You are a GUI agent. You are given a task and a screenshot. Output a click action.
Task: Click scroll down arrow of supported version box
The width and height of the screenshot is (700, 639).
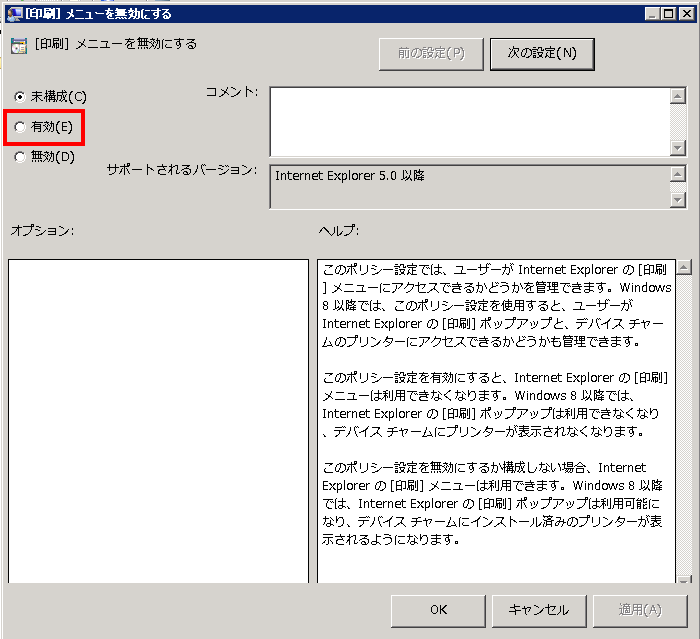[x=677, y=199]
